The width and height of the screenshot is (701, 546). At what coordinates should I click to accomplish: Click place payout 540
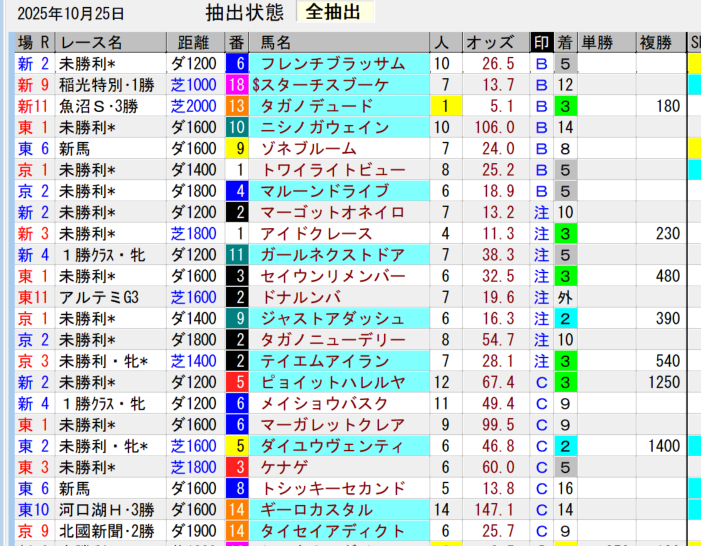tap(668, 361)
